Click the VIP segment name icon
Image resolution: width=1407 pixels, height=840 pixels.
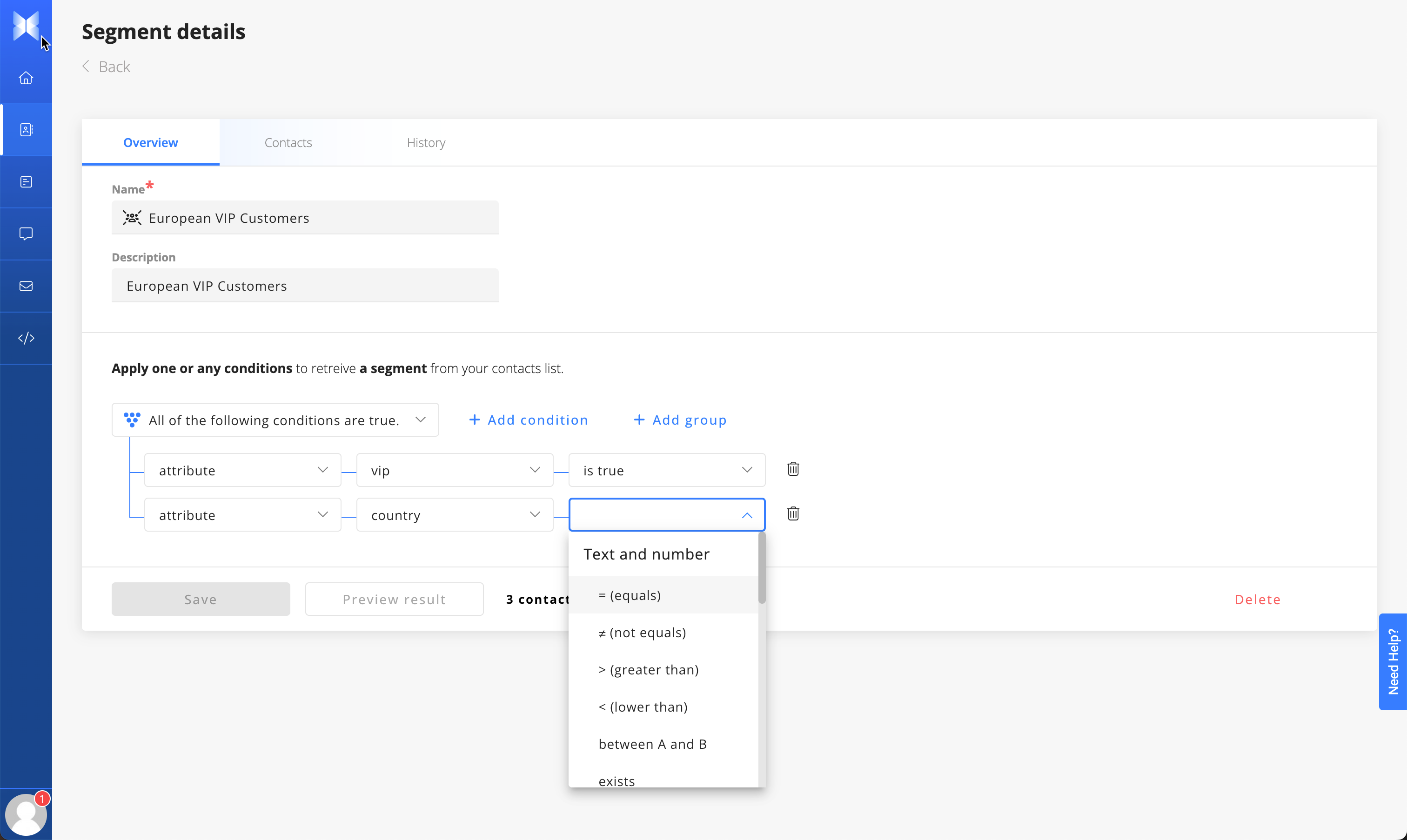(133, 218)
